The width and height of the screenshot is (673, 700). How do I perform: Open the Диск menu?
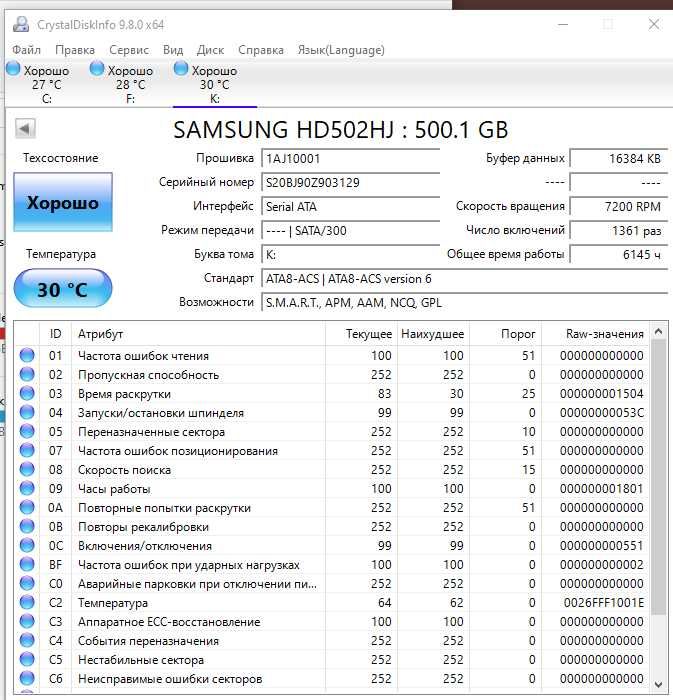pos(210,50)
